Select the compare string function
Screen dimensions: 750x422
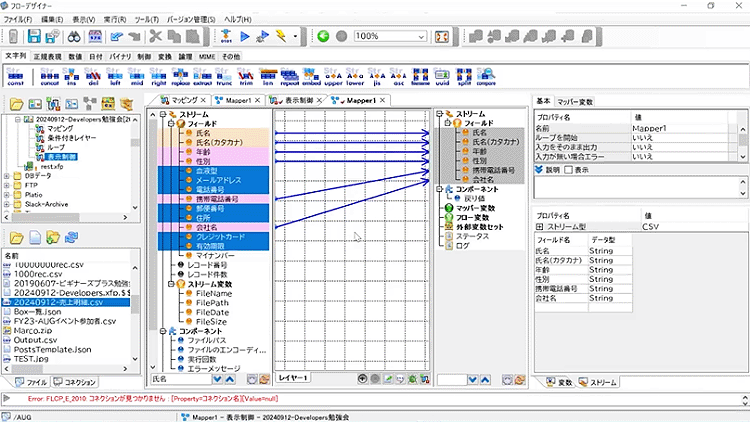pyautogui.click(x=486, y=77)
